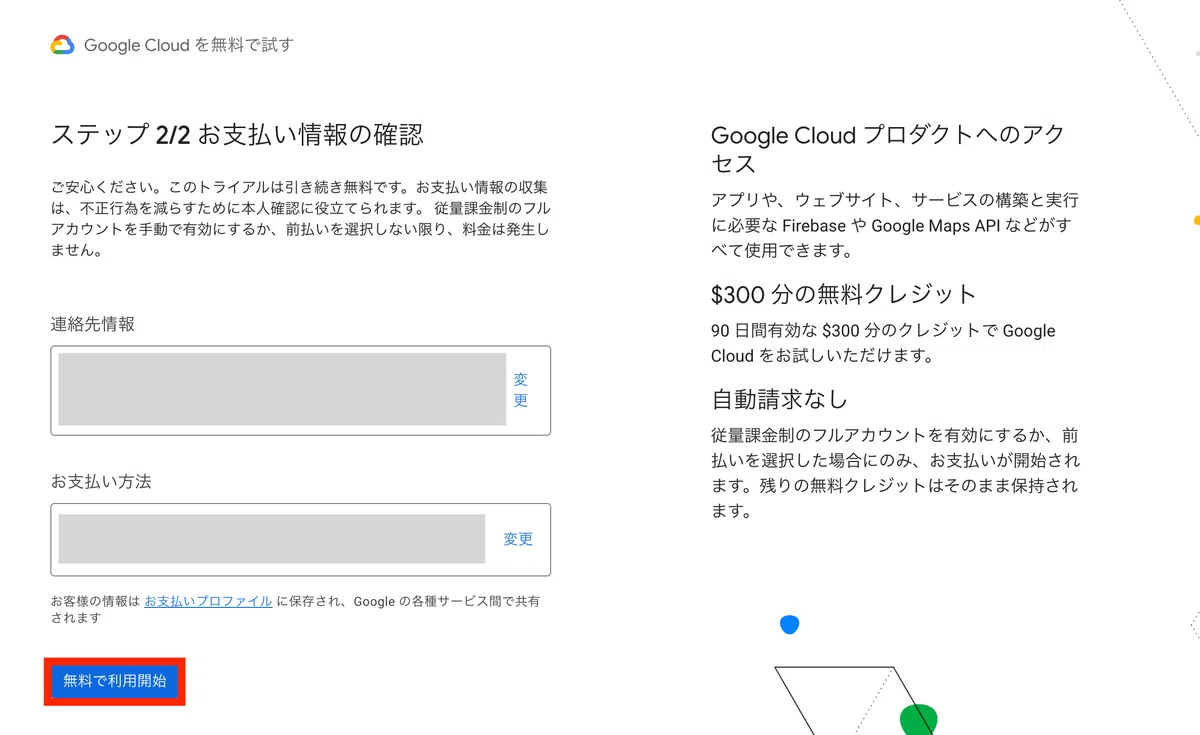Click the ステップ 2/2 お支払い情報の確認 heading

tap(237, 135)
